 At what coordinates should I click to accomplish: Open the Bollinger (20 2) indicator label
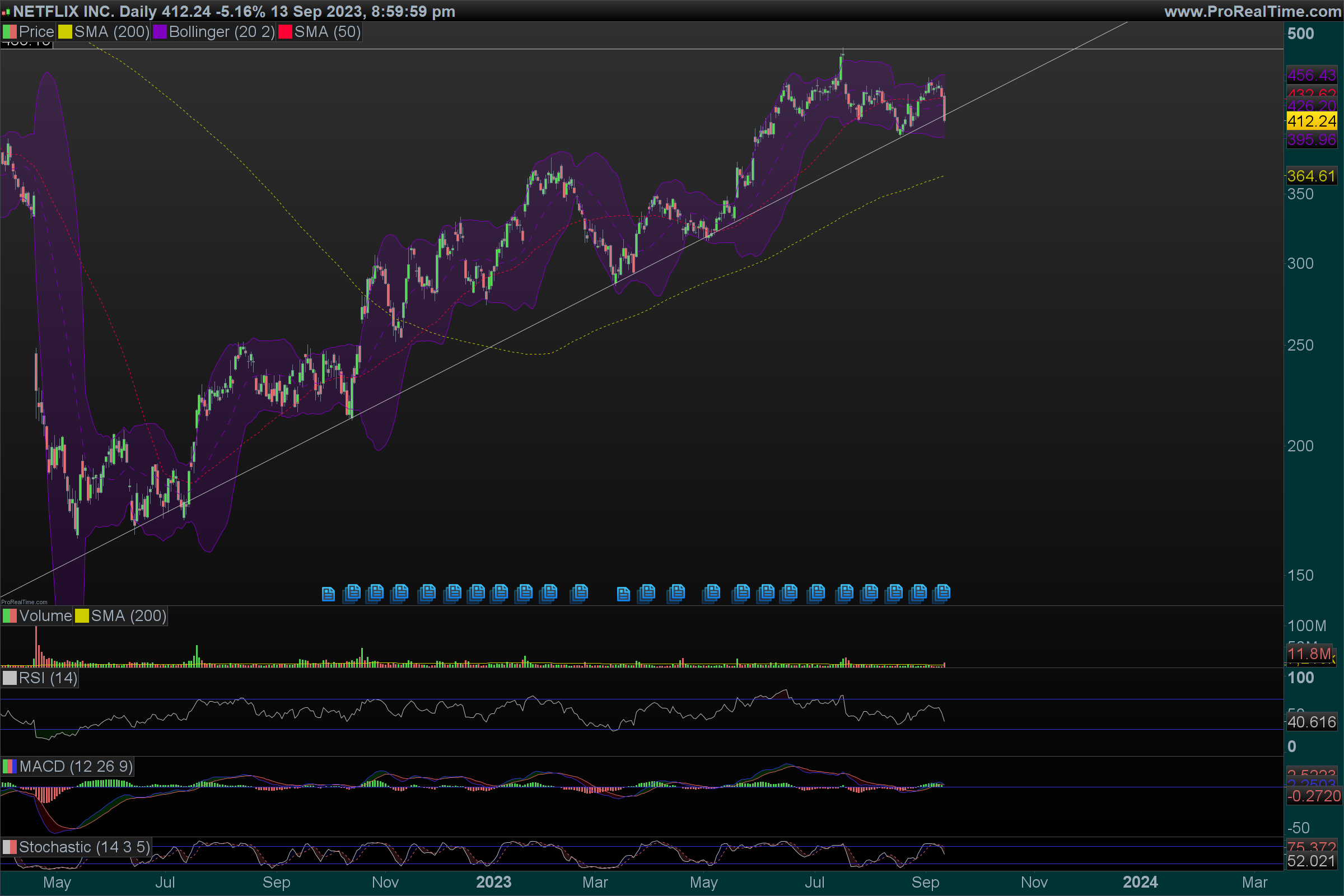pyautogui.click(x=222, y=32)
